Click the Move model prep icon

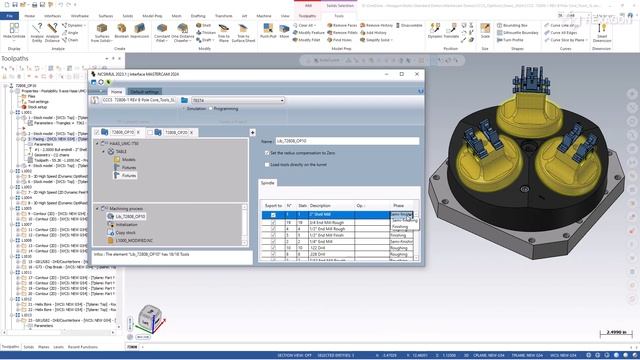284,31
